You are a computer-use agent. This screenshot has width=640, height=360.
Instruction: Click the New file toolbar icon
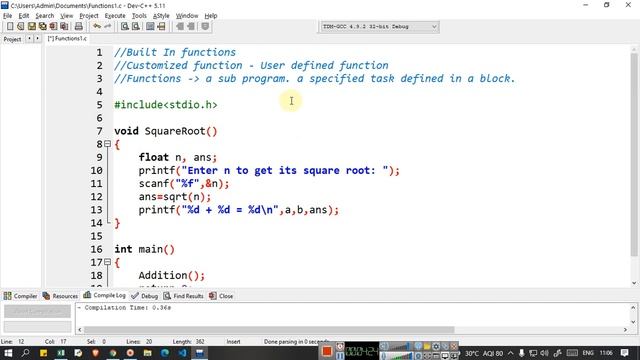point(10,26)
